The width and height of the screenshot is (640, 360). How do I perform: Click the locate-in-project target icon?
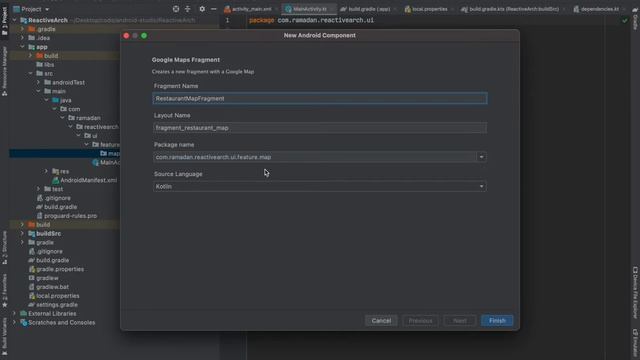[176, 9]
